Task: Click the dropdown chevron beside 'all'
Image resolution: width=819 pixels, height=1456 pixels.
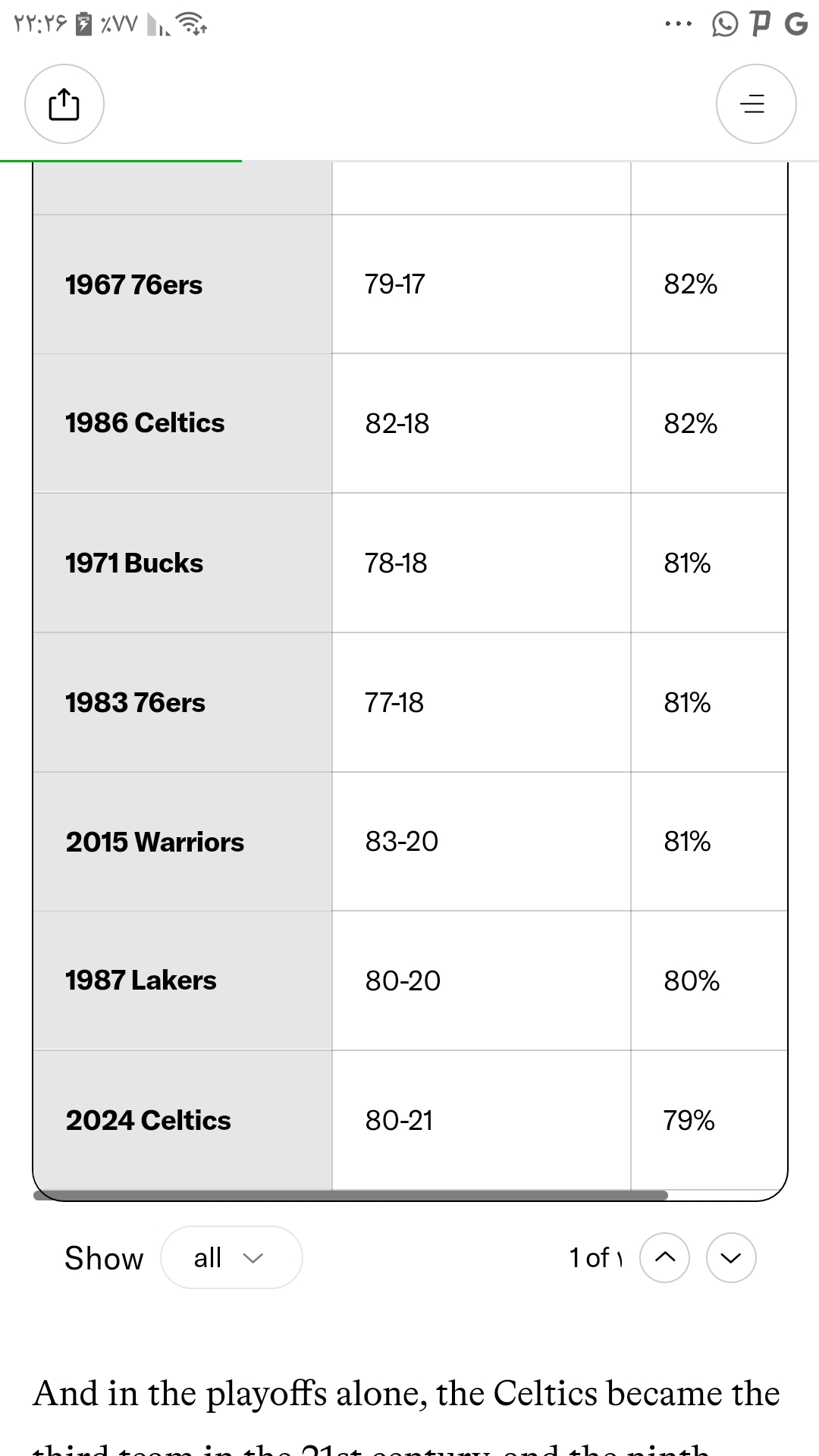Action: (x=253, y=1258)
